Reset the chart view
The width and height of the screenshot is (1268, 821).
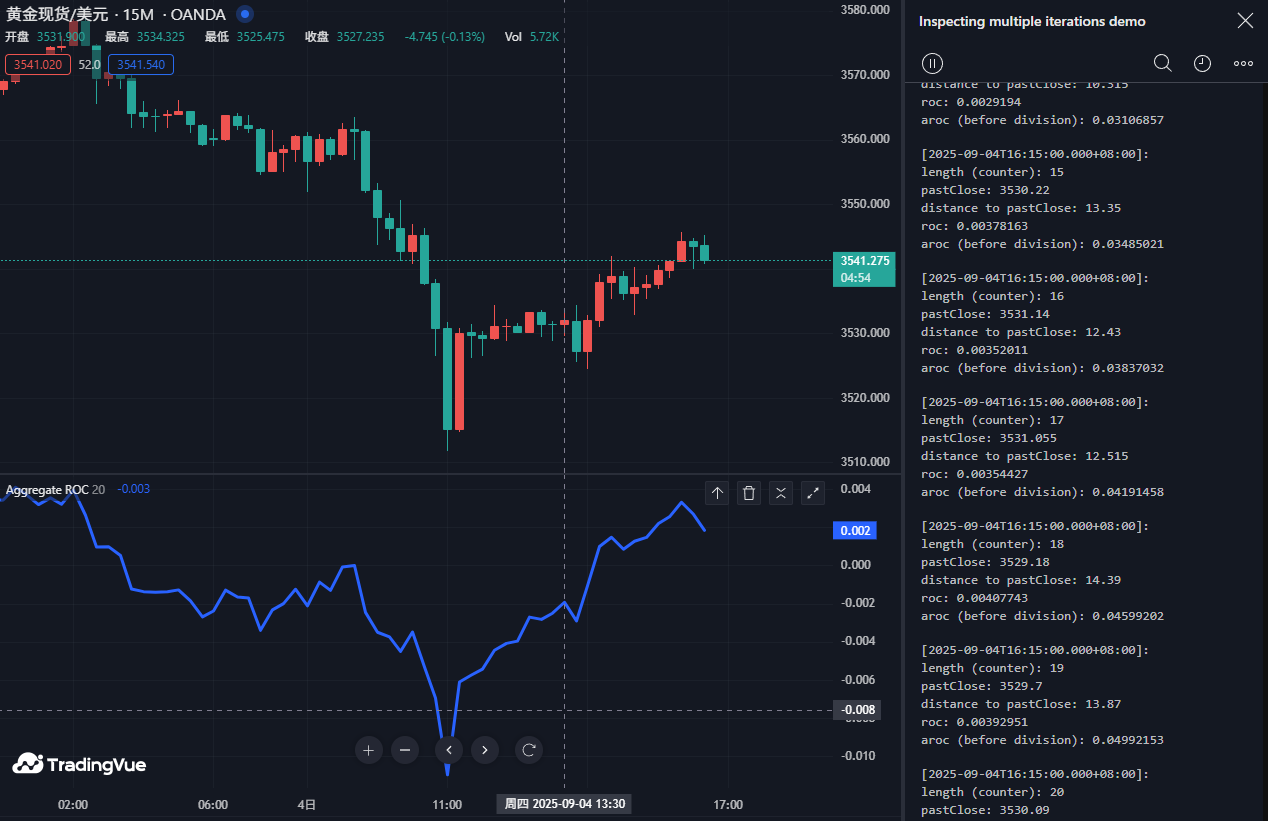(529, 749)
